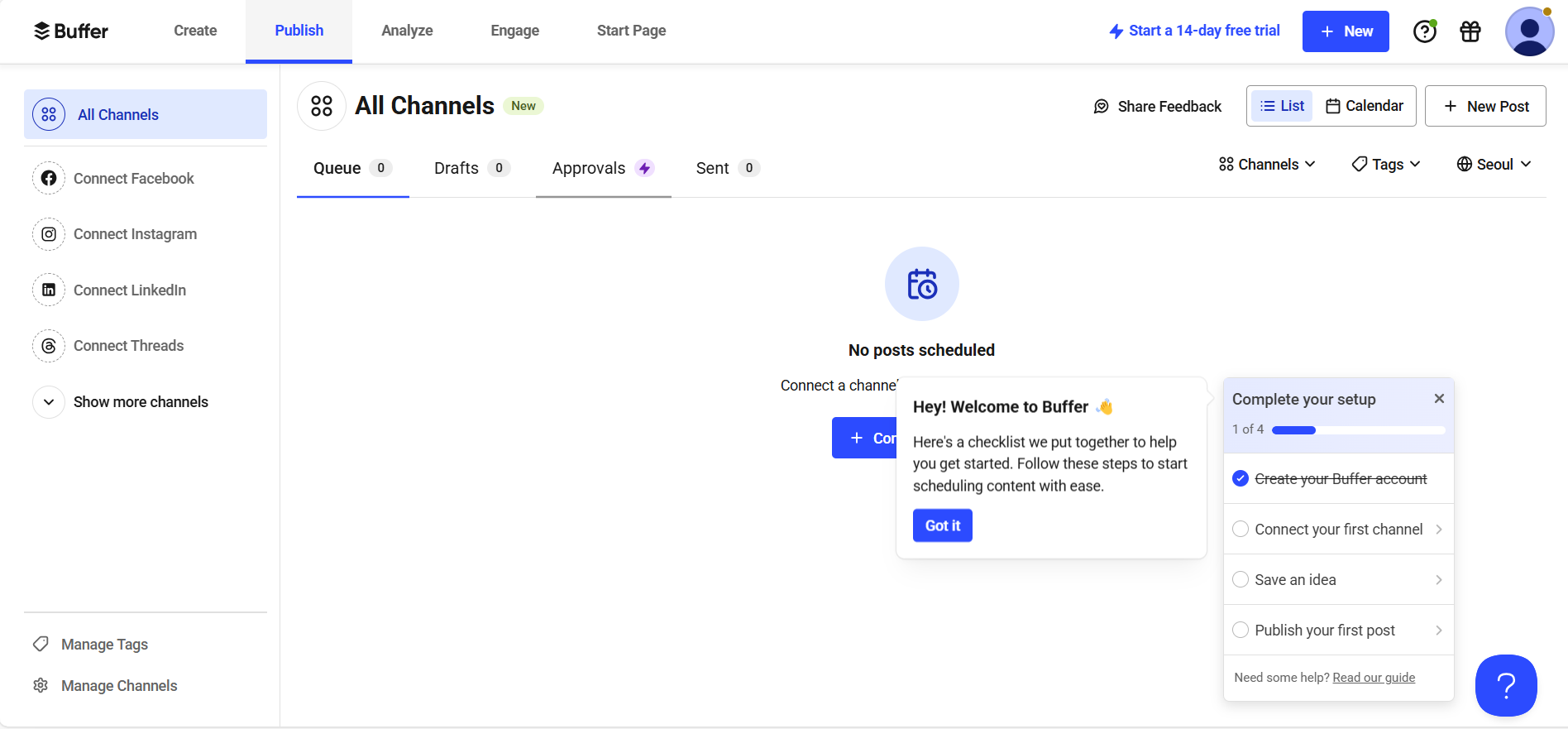Click the setup progress bar
Viewport: 1568px width, 729px height.
(1359, 430)
